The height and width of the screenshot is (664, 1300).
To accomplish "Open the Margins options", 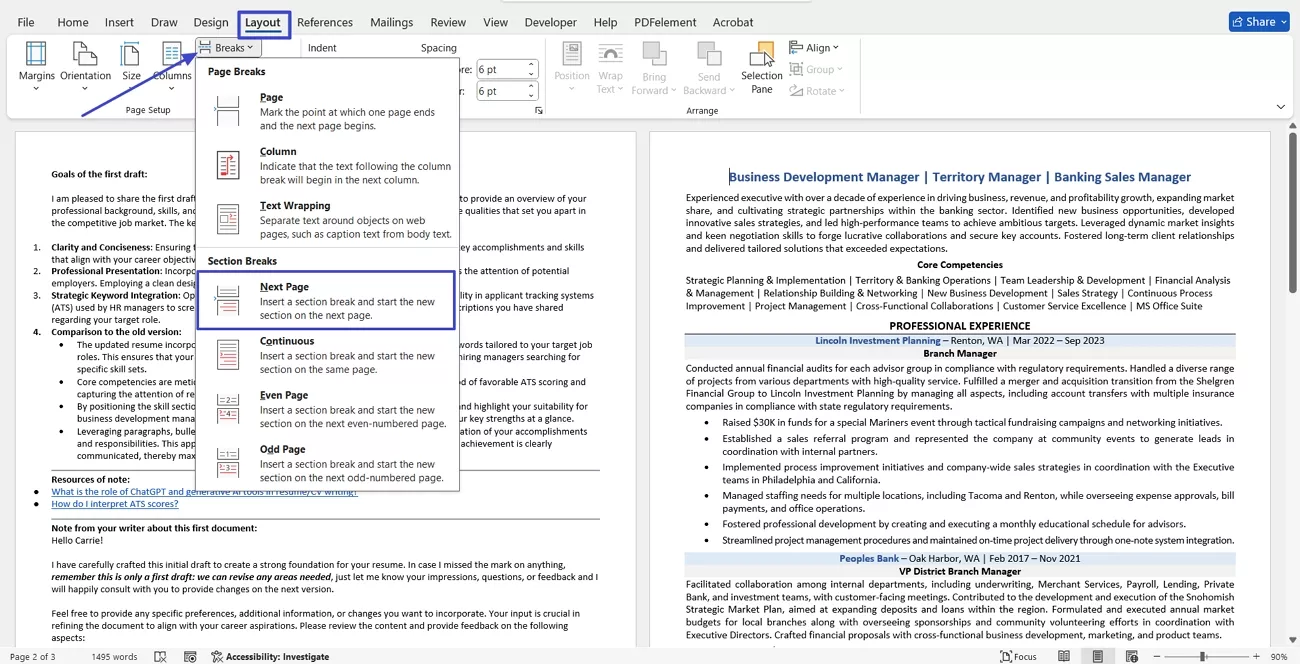I will (x=36, y=62).
